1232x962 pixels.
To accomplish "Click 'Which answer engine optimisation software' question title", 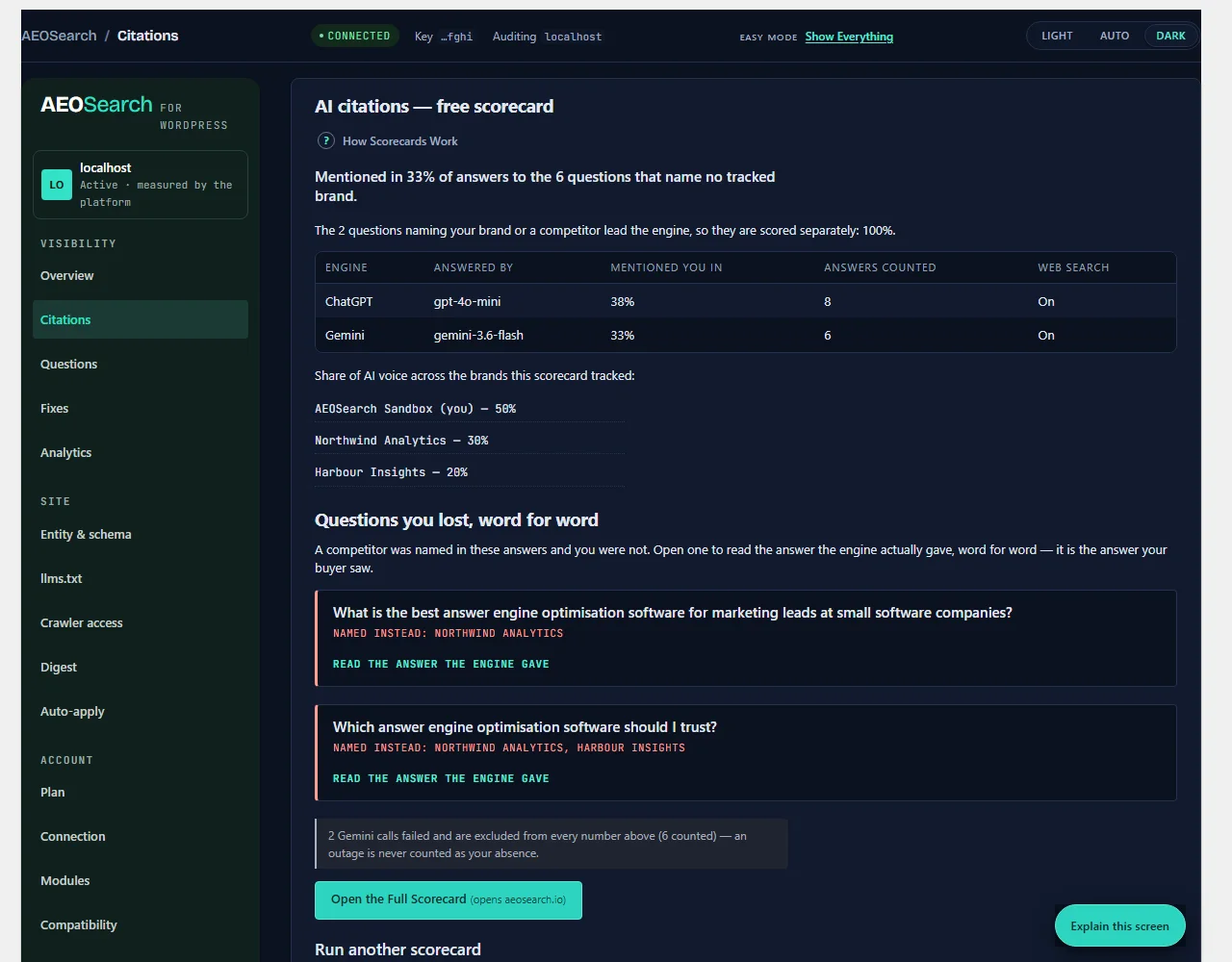I will (525, 727).
